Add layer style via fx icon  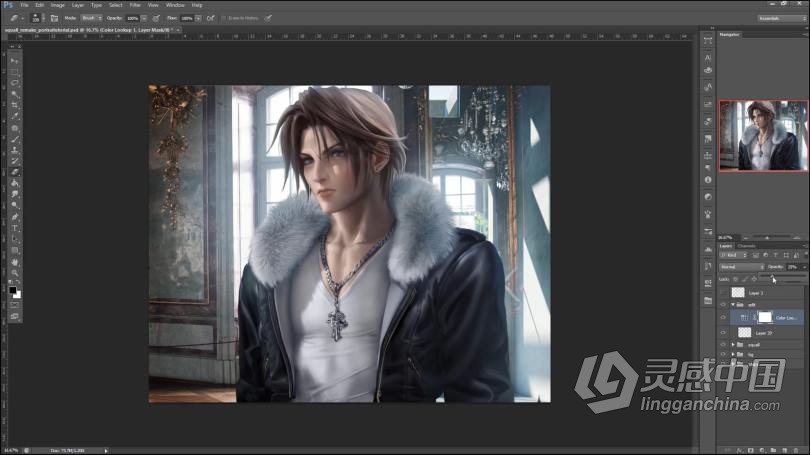coord(740,451)
